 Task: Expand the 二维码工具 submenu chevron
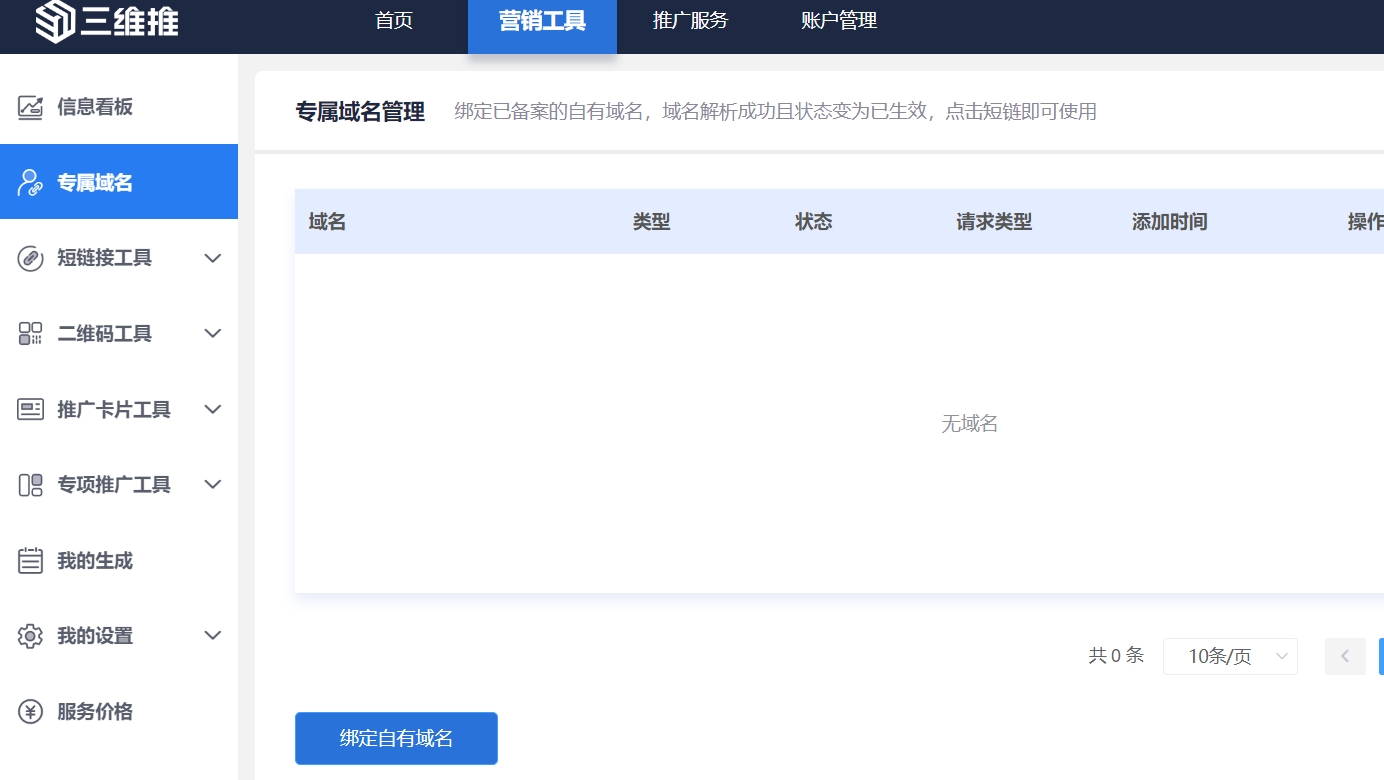coord(213,334)
